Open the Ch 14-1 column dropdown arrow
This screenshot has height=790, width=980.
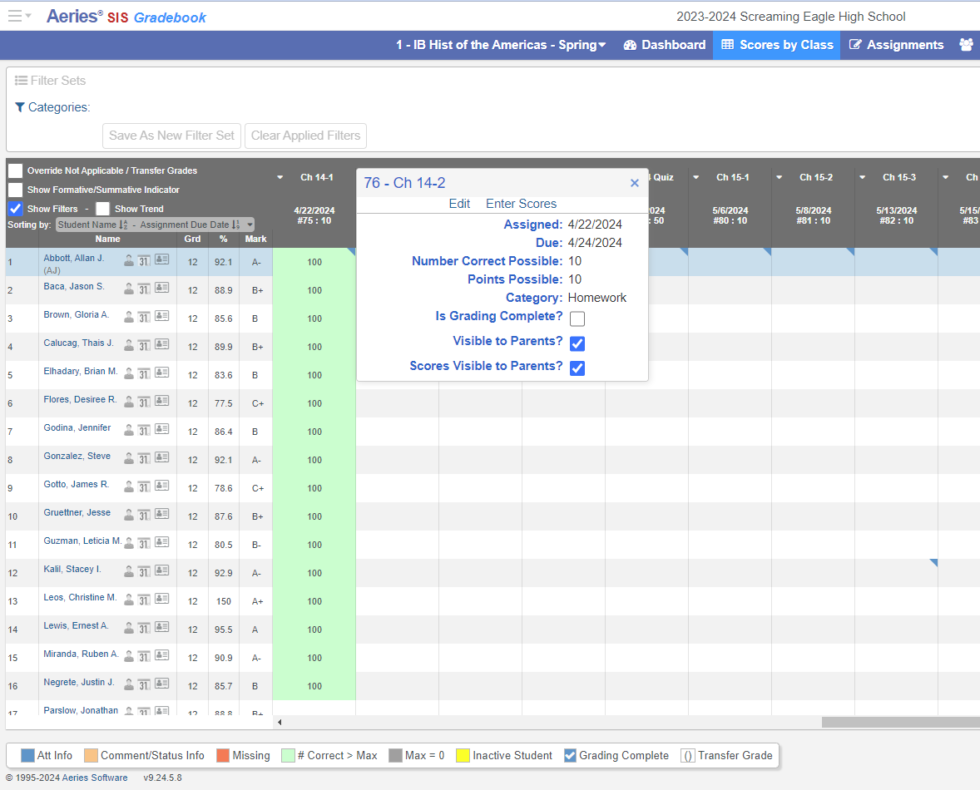[280, 178]
